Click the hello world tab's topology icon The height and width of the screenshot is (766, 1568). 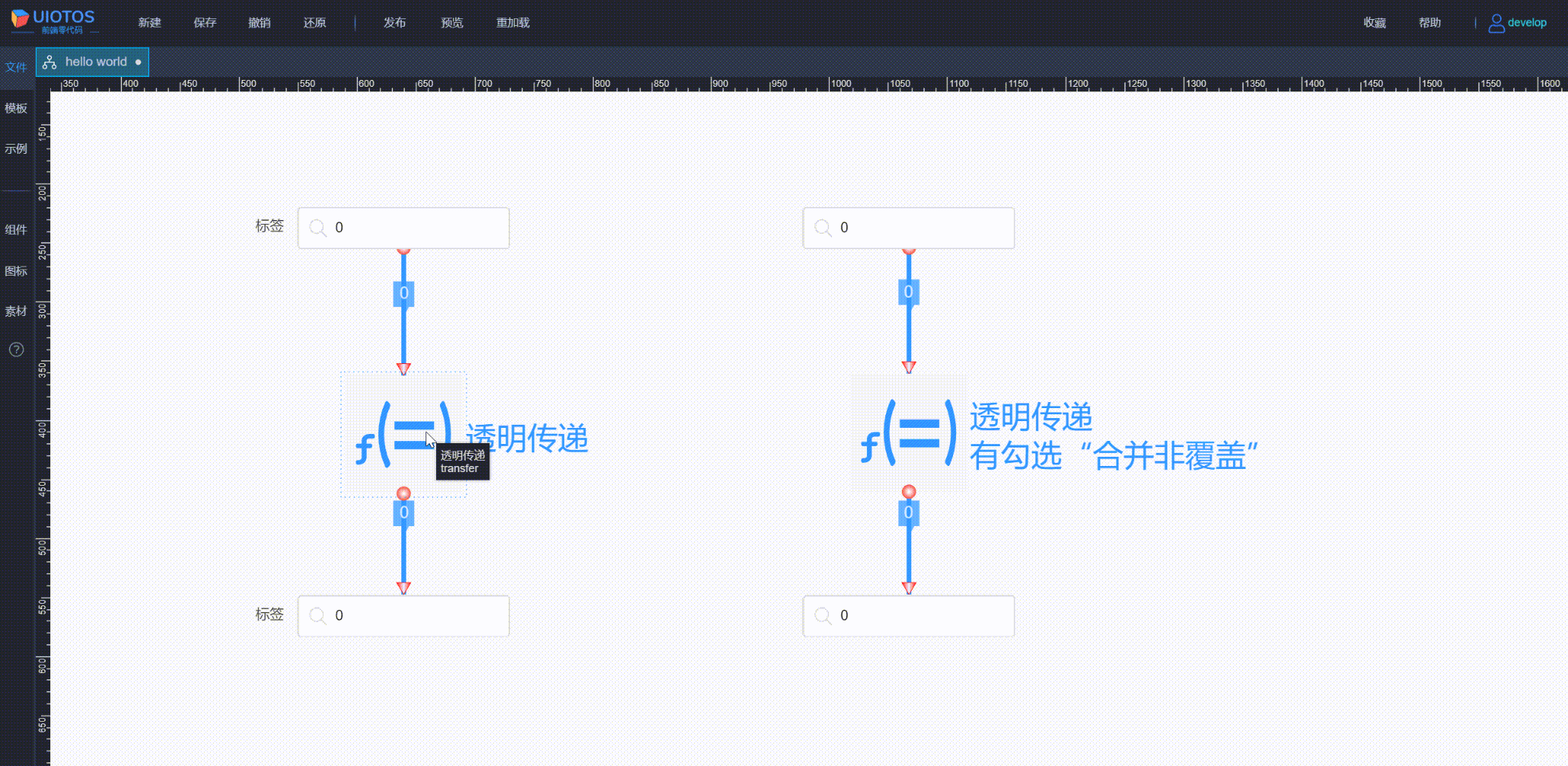point(49,62)
